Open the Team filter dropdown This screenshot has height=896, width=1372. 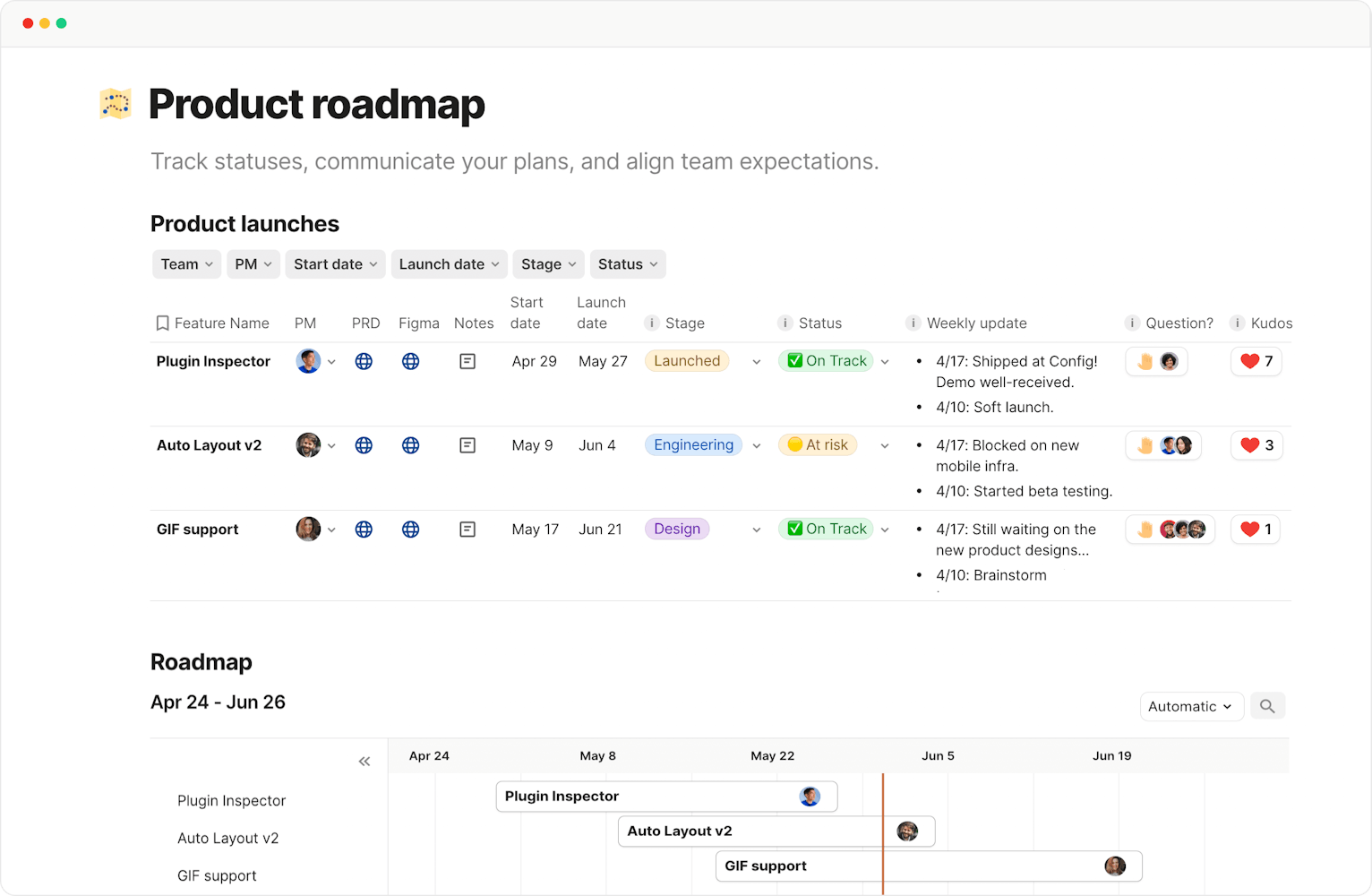click(x=186, y=264)
